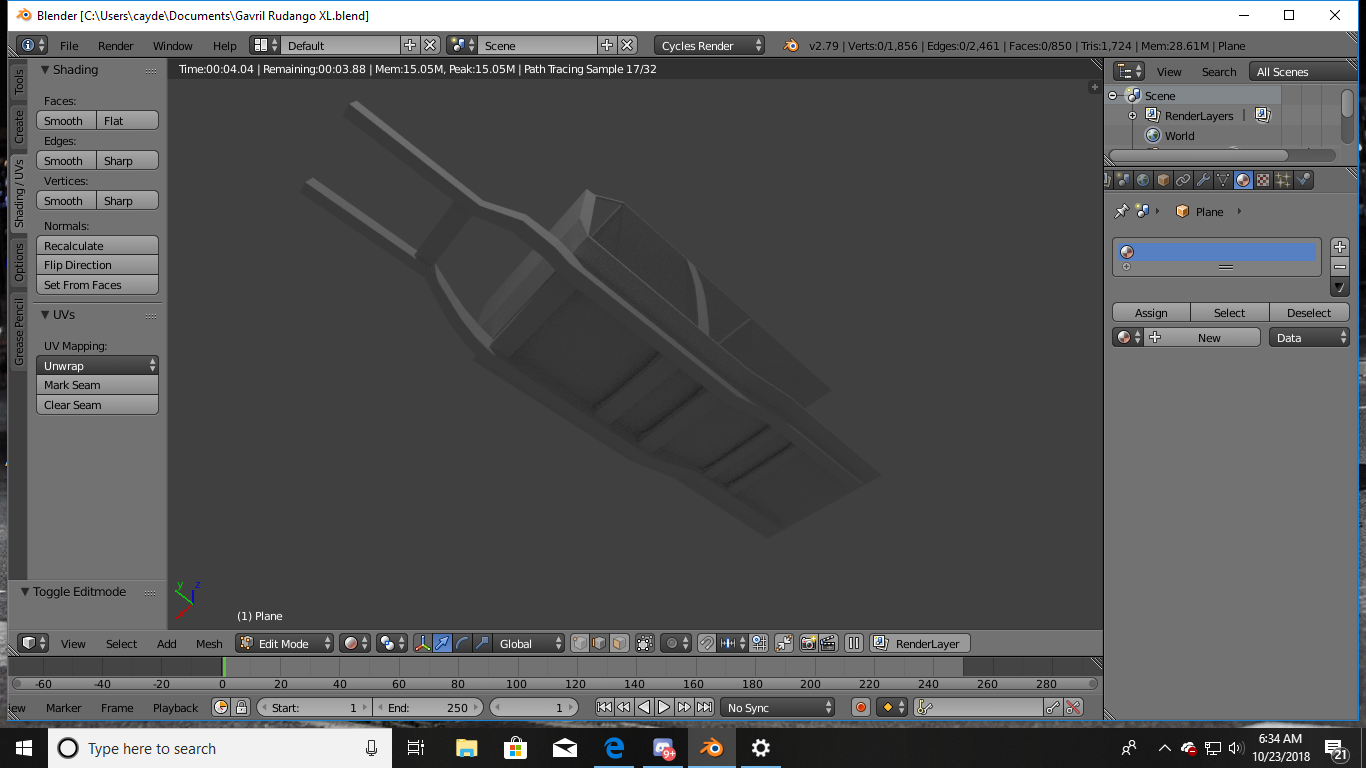Open the Physics properties tab
1366x768 pixels.
pos(1303,180)
